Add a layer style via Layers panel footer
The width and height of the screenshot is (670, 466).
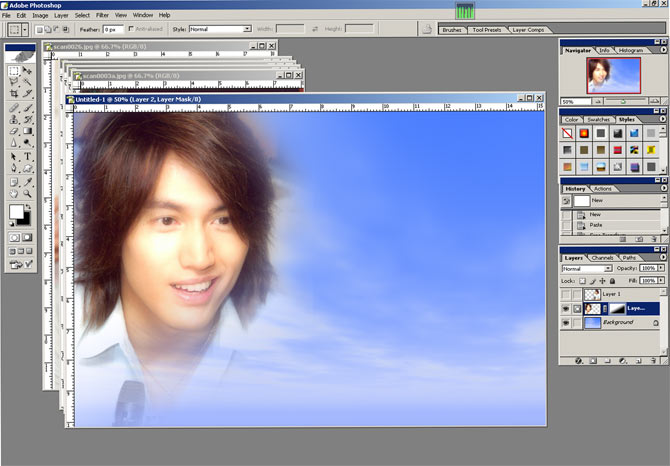pyautogui.click(x=579, y=361)
